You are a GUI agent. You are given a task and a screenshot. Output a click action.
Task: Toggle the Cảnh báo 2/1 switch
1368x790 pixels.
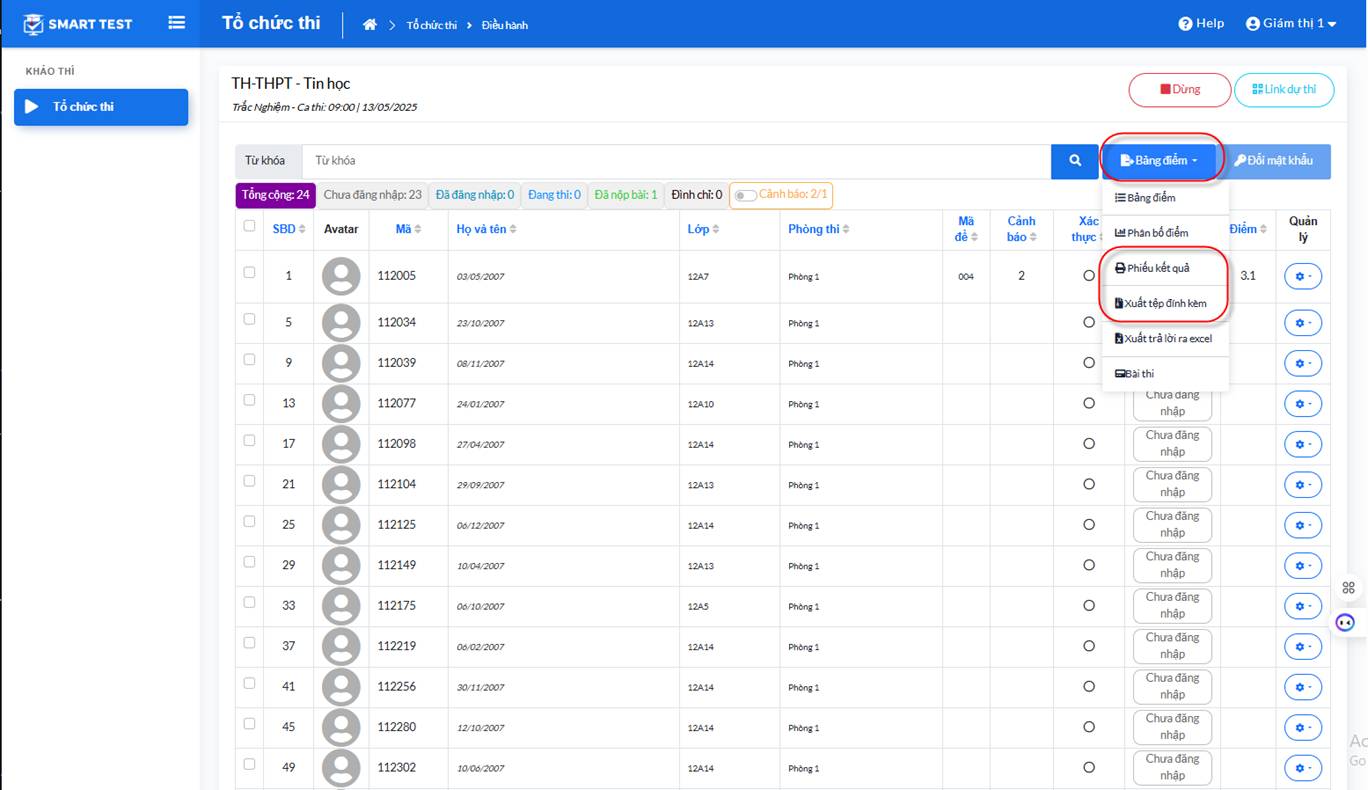[x=744, y=195]
